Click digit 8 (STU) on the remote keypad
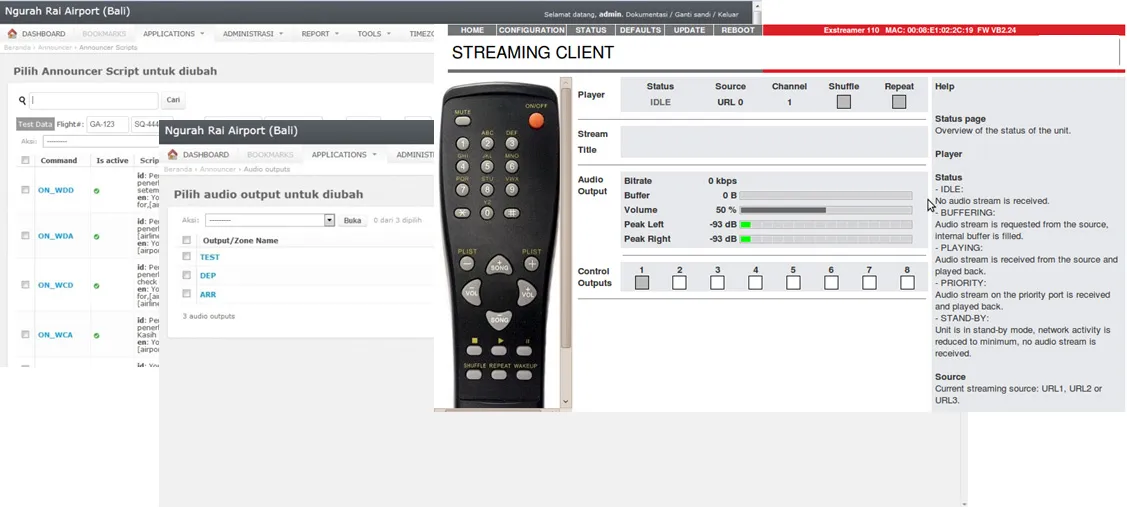The image size is (1127, 507). [x=487, y=190]
